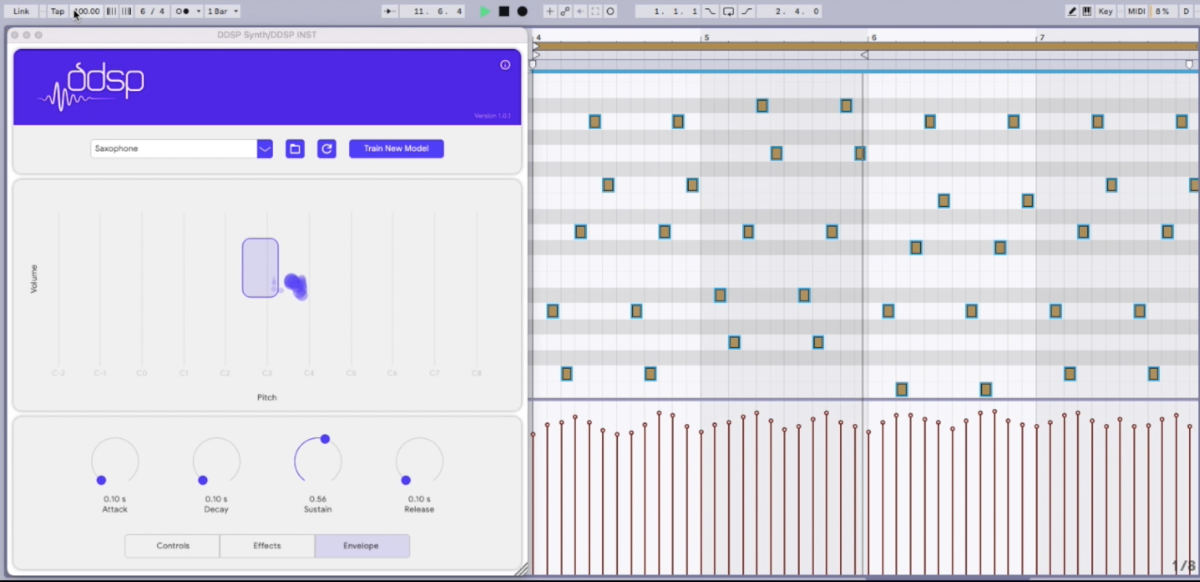
Task: Enable Key map mode
Action: (x=1105, y=11)
